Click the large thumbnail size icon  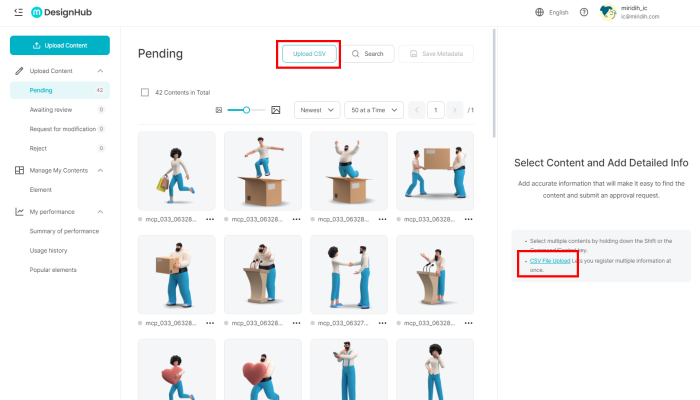[276, 109]
